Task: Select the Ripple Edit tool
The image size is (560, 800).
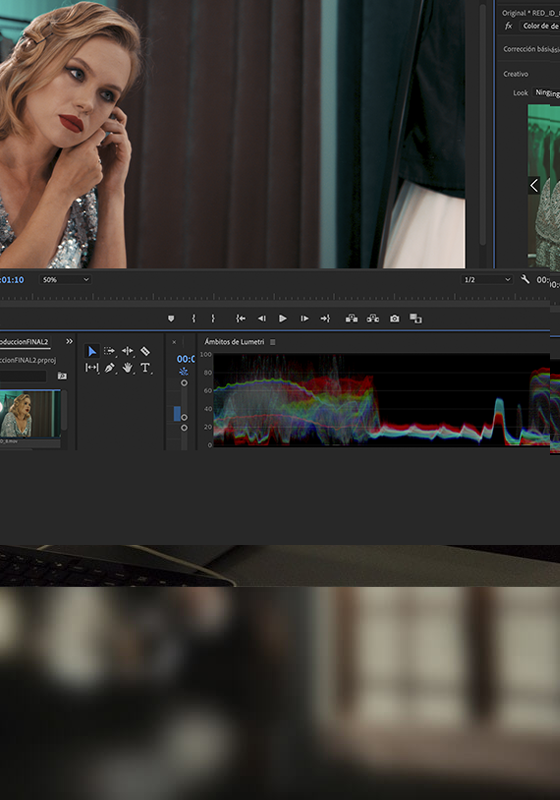Action: point(128,351)
